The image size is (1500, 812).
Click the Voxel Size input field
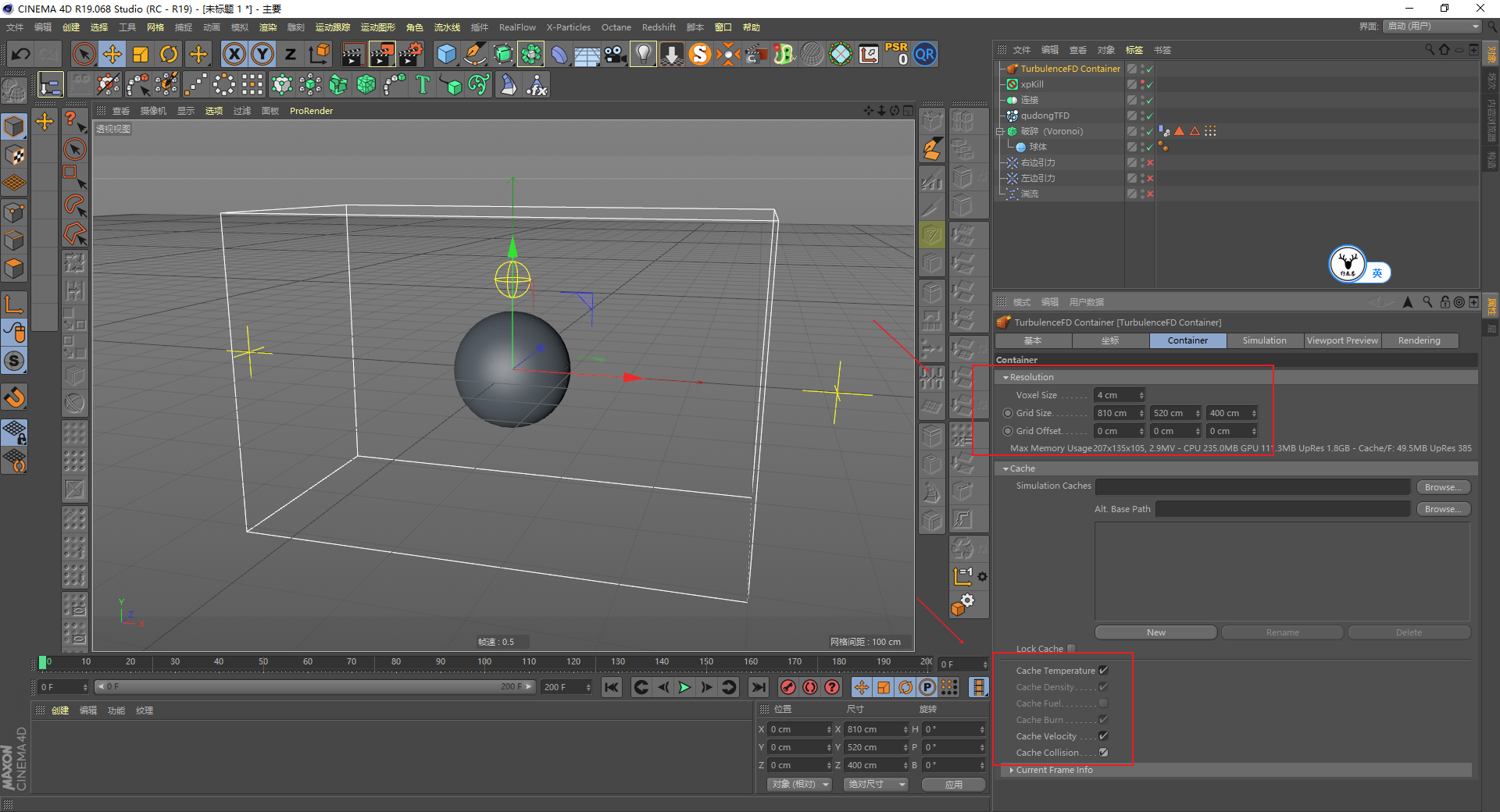(1116, 395)
